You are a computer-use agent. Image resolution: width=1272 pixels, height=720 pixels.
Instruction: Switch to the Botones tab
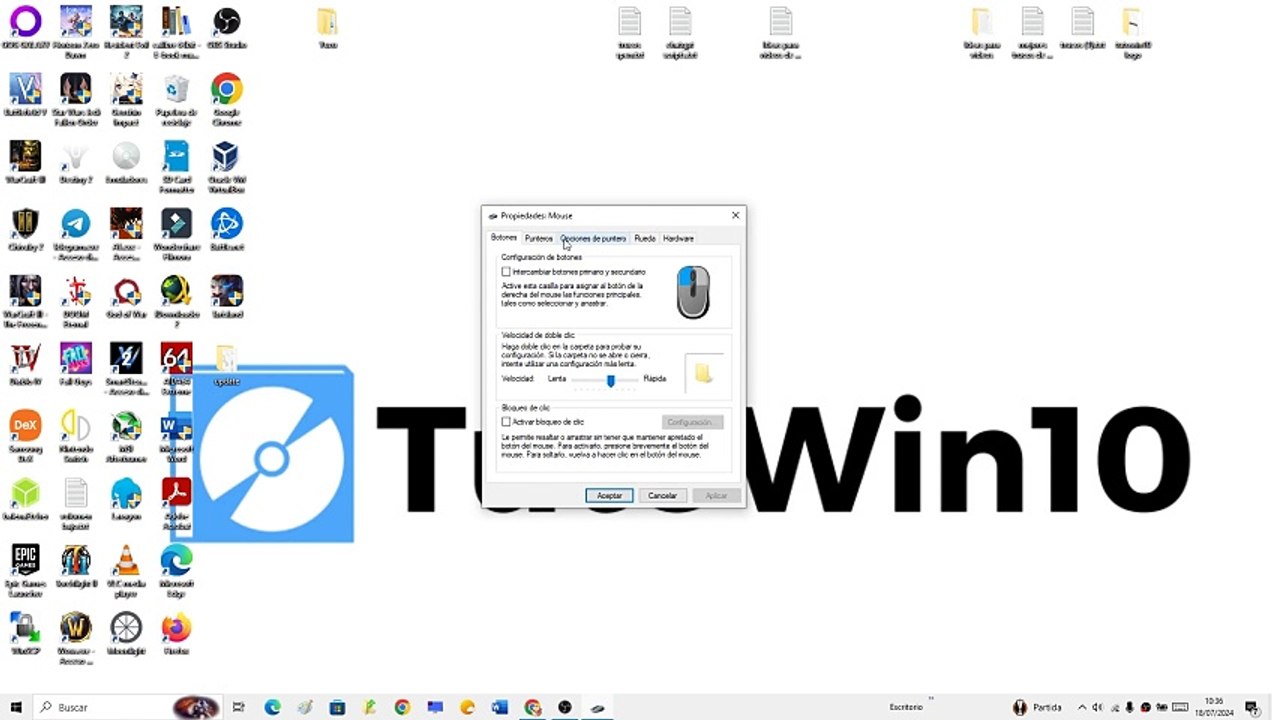point(504,238)
